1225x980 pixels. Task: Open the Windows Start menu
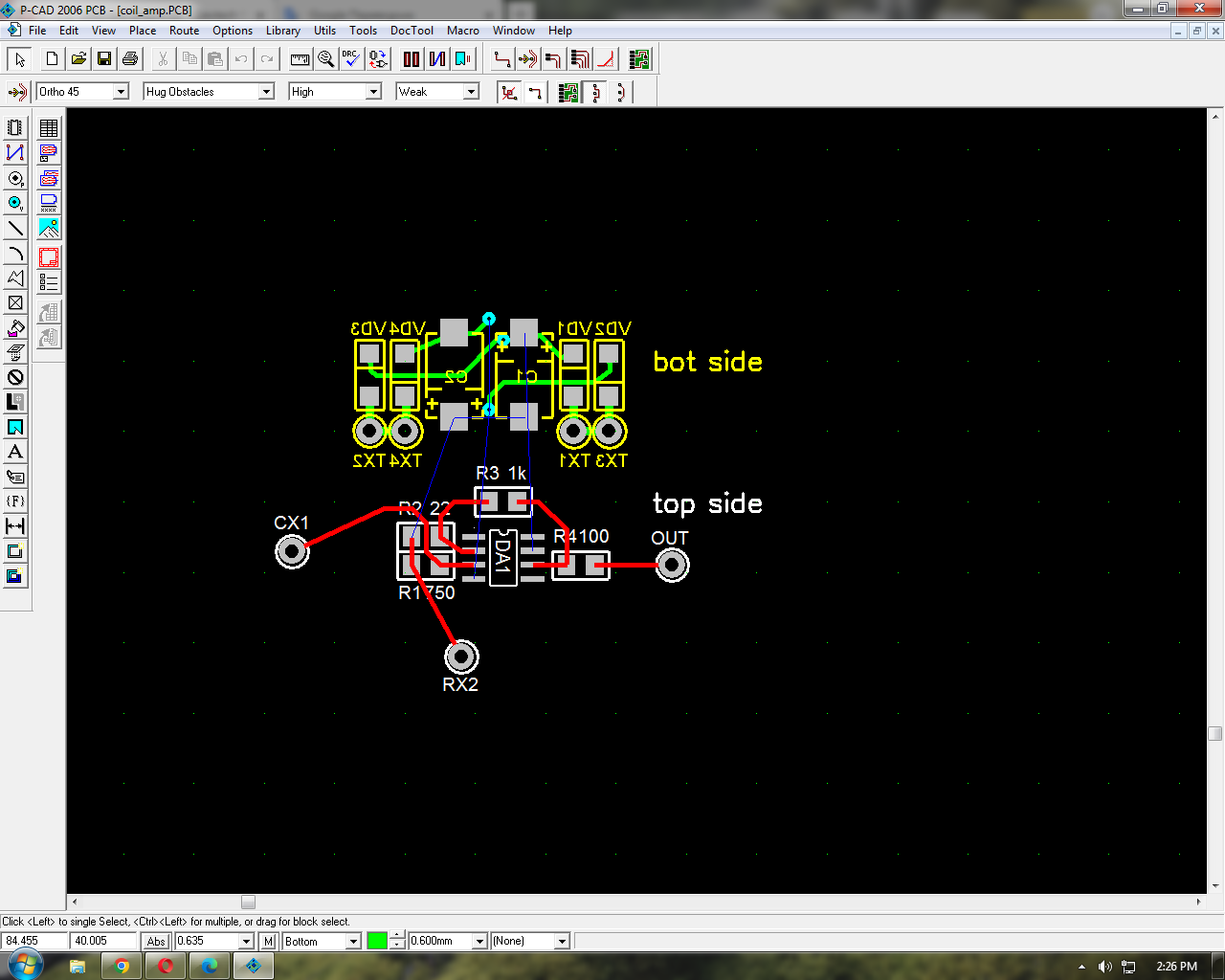[x=25, y=965]
